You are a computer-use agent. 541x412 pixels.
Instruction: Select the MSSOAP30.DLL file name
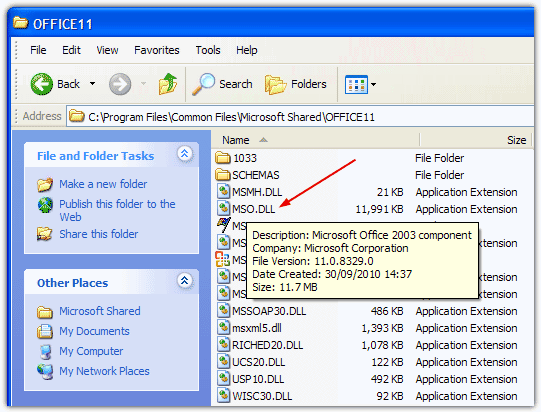pyautogui.click(x=269, y=311)
